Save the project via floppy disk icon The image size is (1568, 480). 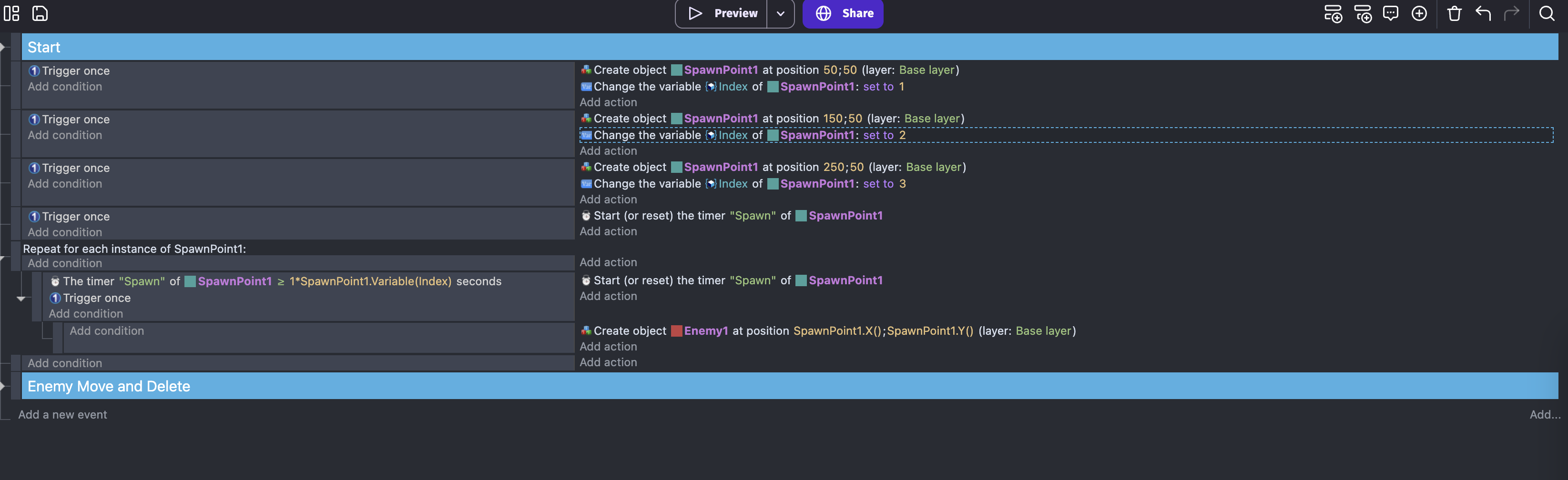point(40,13)
